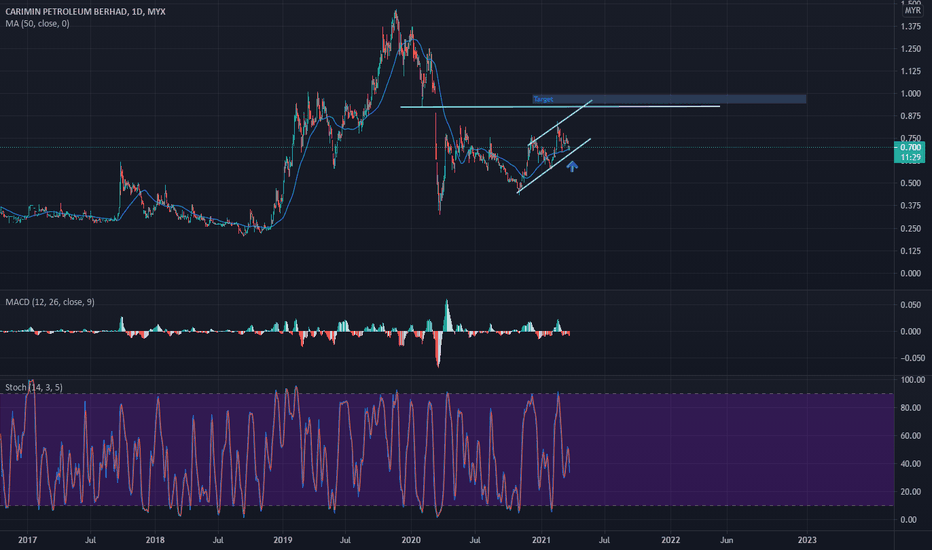Click 1.375 on the price axis

[x=911, y=27]
